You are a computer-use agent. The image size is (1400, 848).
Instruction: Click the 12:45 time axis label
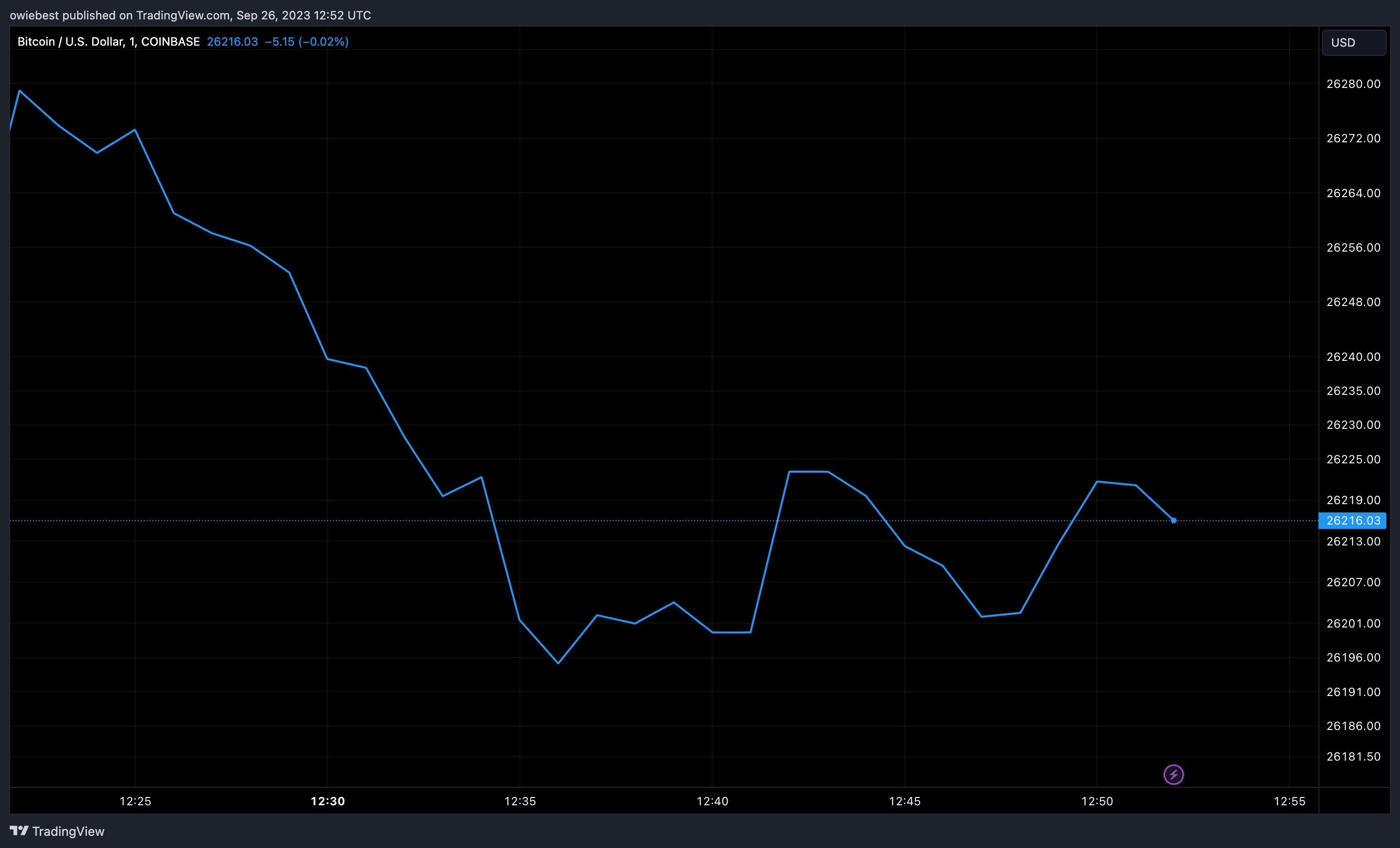904,801
